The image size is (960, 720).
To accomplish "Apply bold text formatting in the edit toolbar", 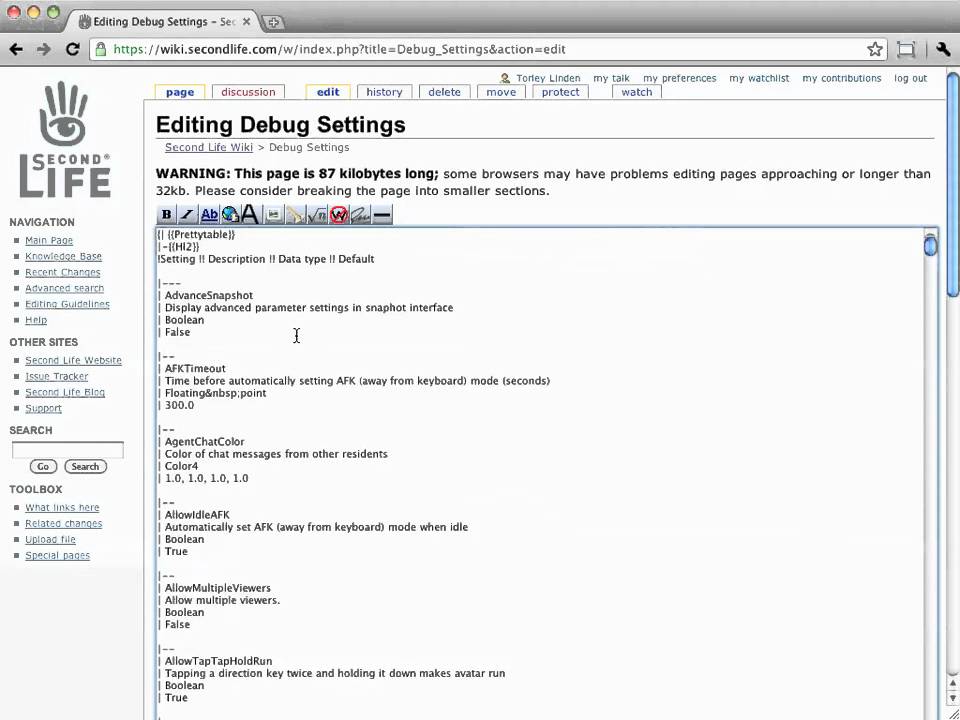I will tap(166, 215).
